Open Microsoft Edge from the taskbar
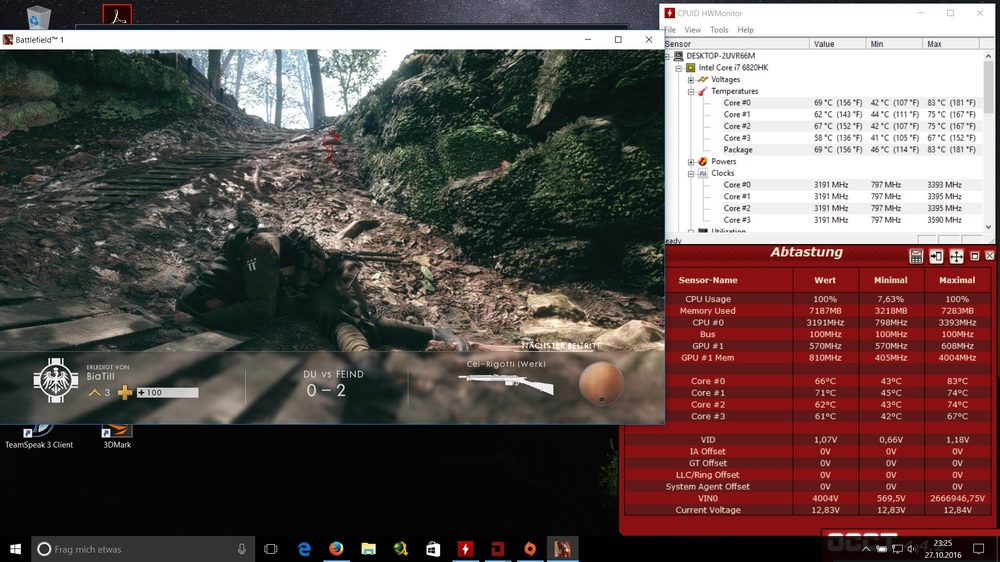This screenshot has width=1000, height=562. (x=304, y=549)
